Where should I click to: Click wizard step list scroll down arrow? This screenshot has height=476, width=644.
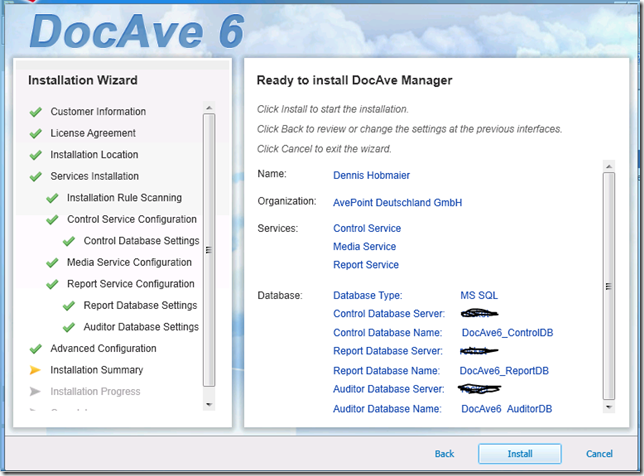[209, 405]
